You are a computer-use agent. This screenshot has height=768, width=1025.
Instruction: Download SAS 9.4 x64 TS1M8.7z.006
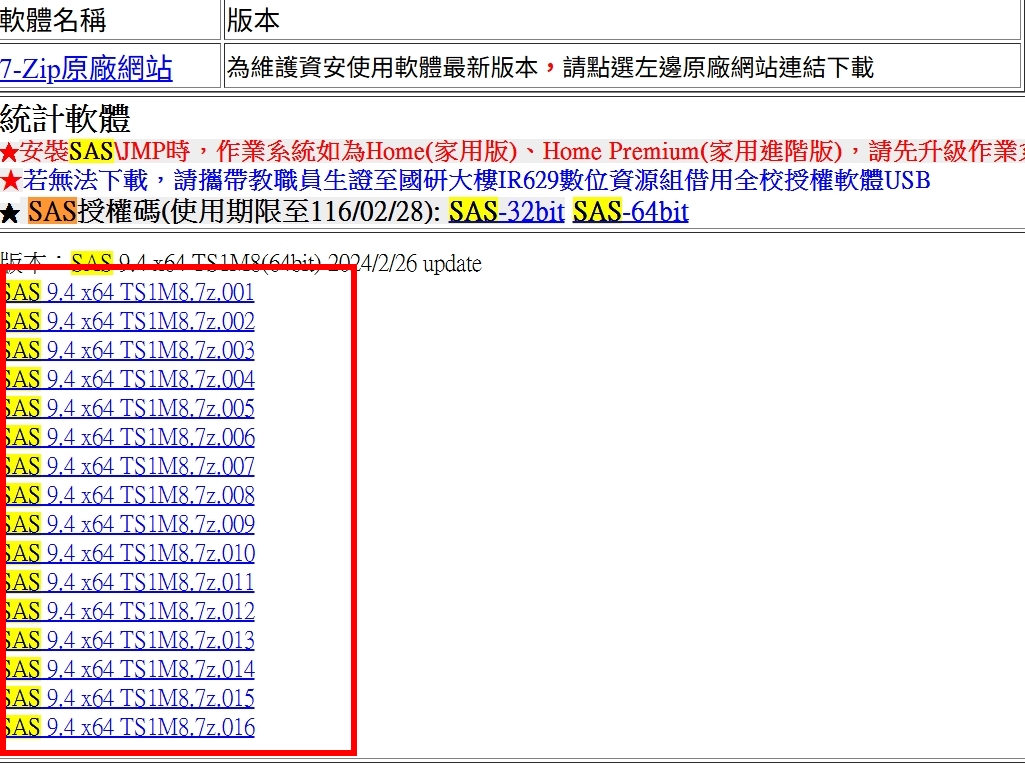point(130,437)
